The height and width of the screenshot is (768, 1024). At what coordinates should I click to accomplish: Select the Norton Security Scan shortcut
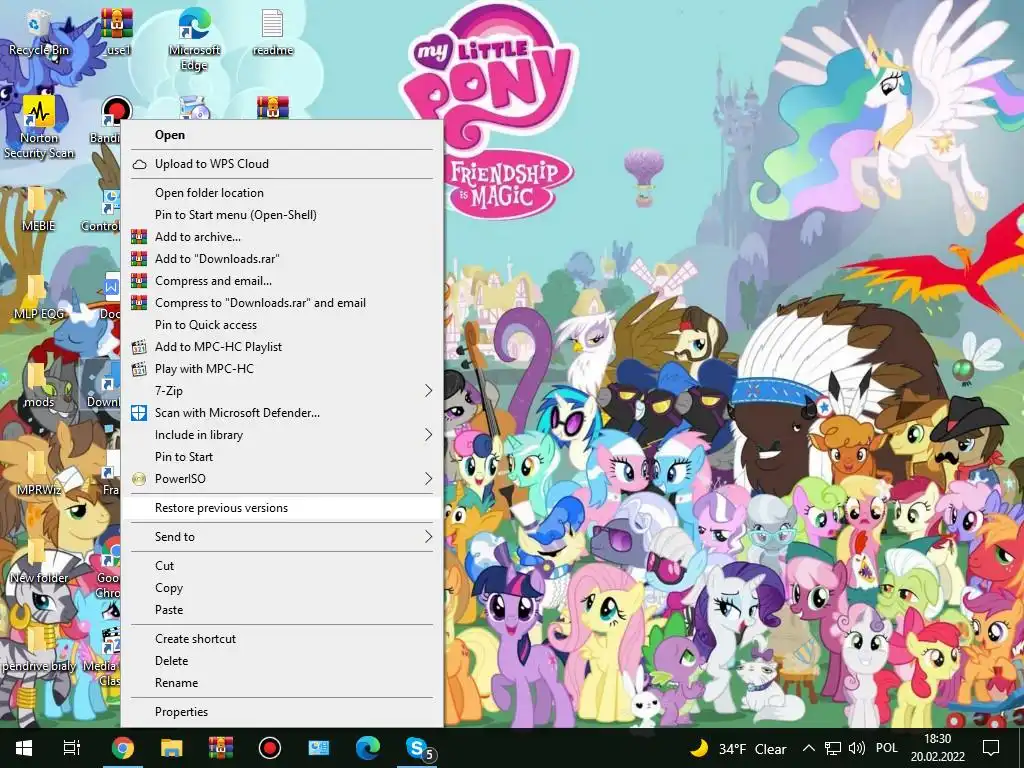[39, 127]
